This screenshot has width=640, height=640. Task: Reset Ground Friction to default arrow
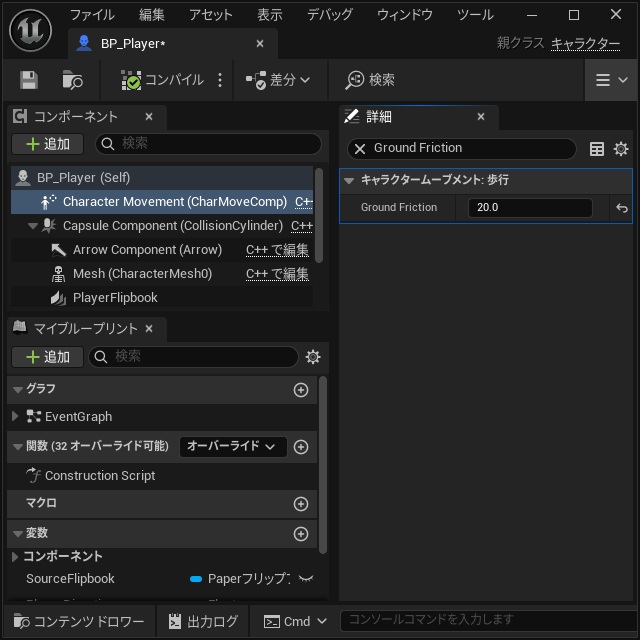622,208
